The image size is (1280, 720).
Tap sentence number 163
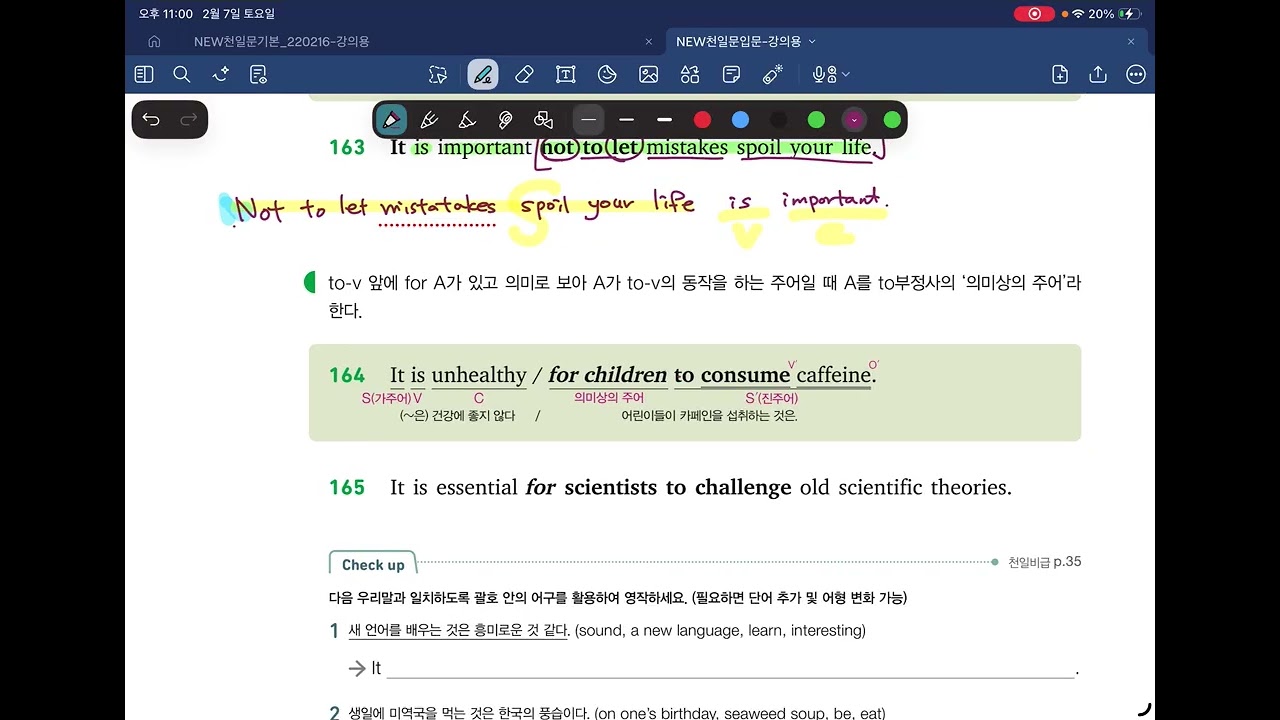click(347, 148)
